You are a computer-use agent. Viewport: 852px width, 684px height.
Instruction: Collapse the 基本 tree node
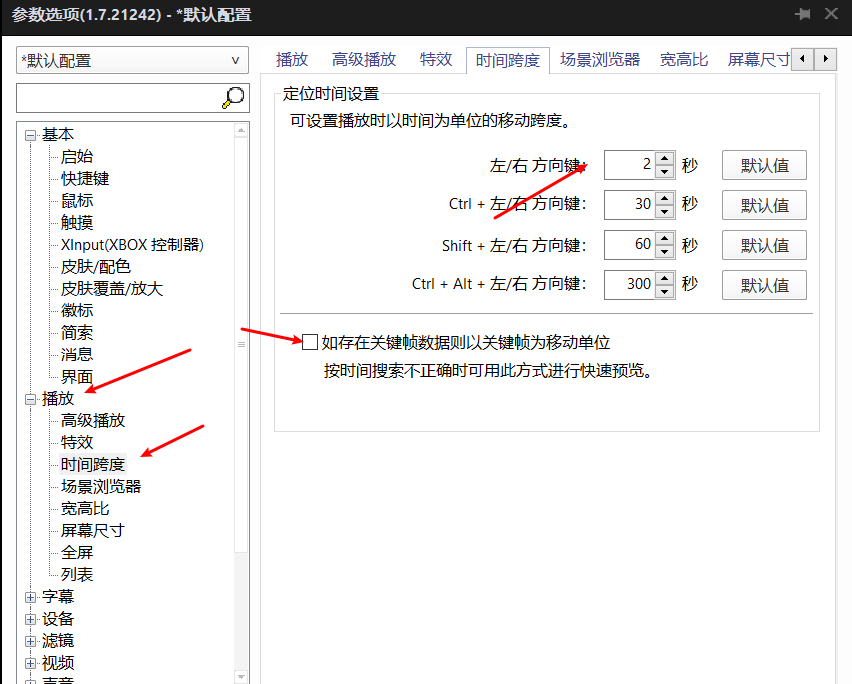click(x=30, y=135)
